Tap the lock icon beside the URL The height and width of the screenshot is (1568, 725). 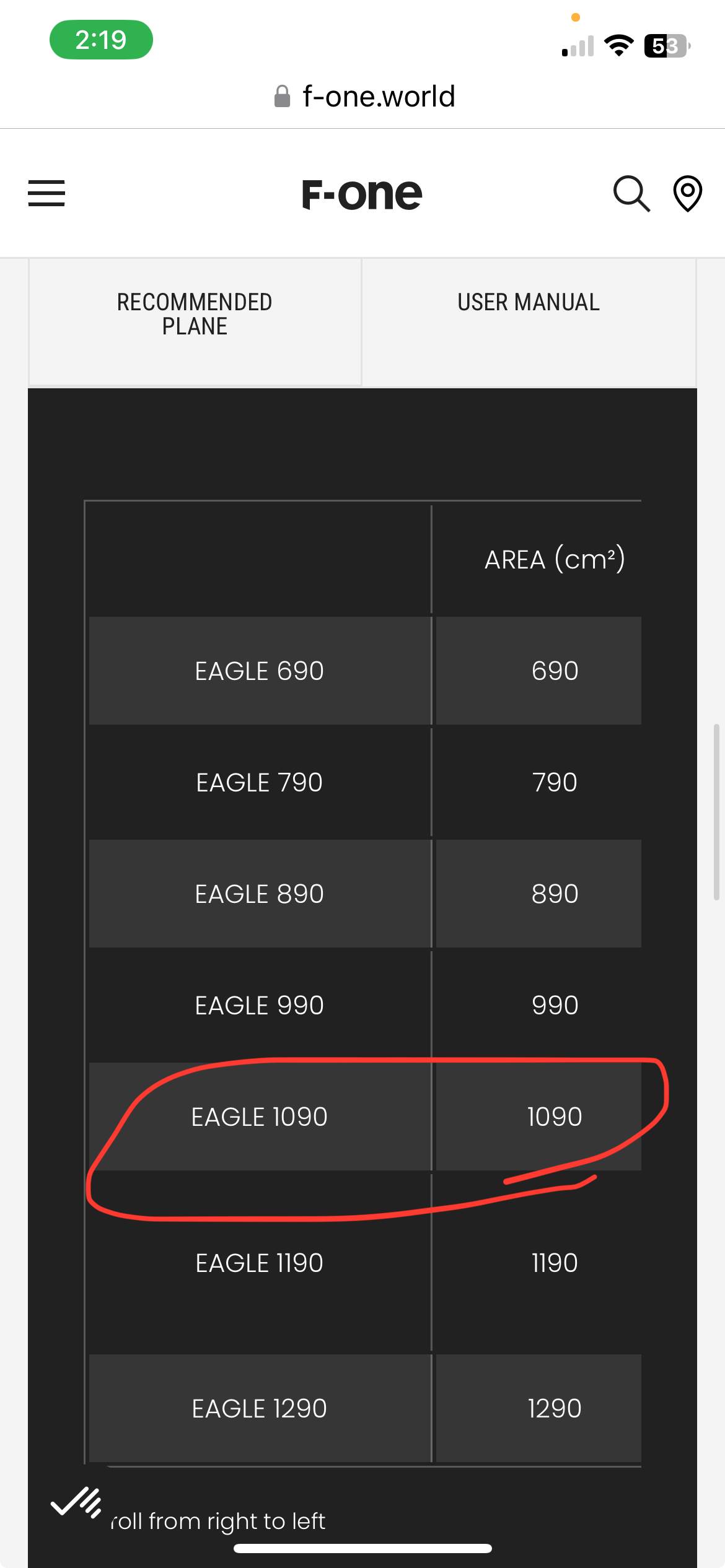[x=282, y=97]
